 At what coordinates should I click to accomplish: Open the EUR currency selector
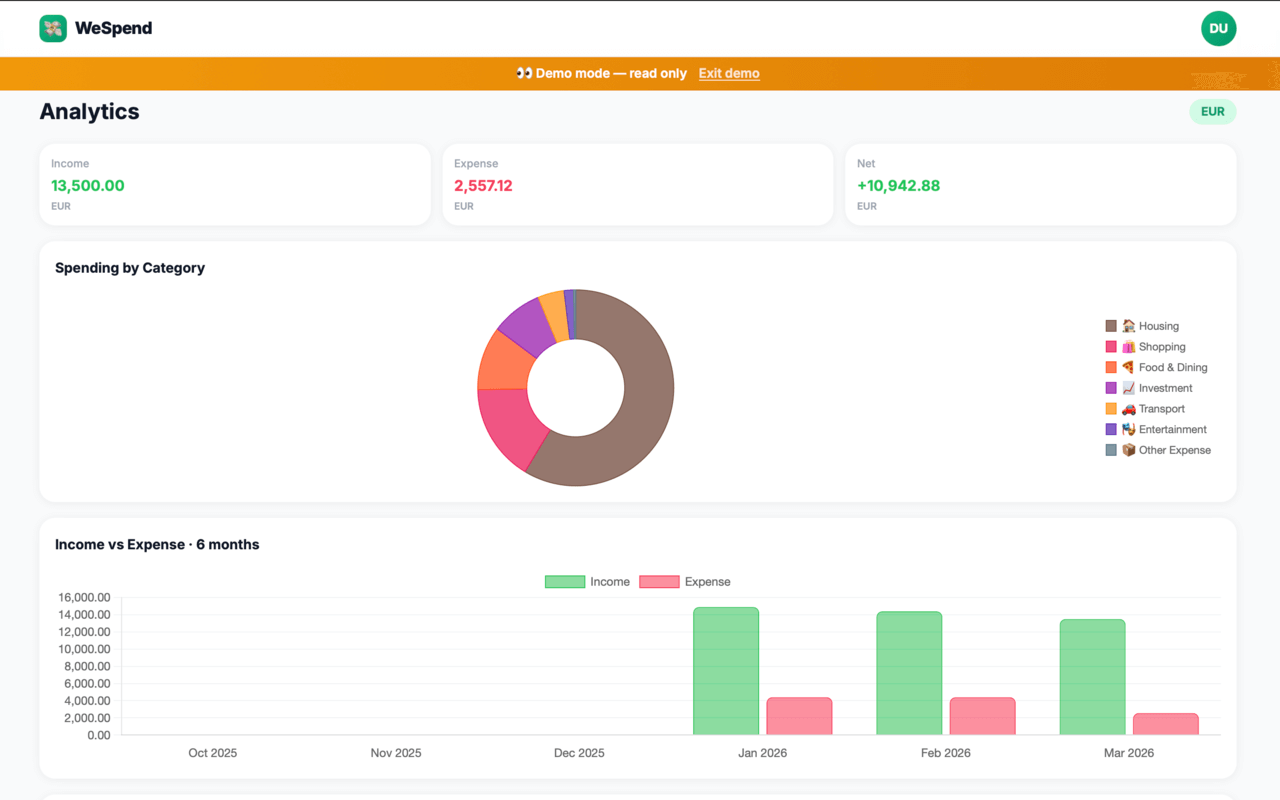[x=1213, y=111]
